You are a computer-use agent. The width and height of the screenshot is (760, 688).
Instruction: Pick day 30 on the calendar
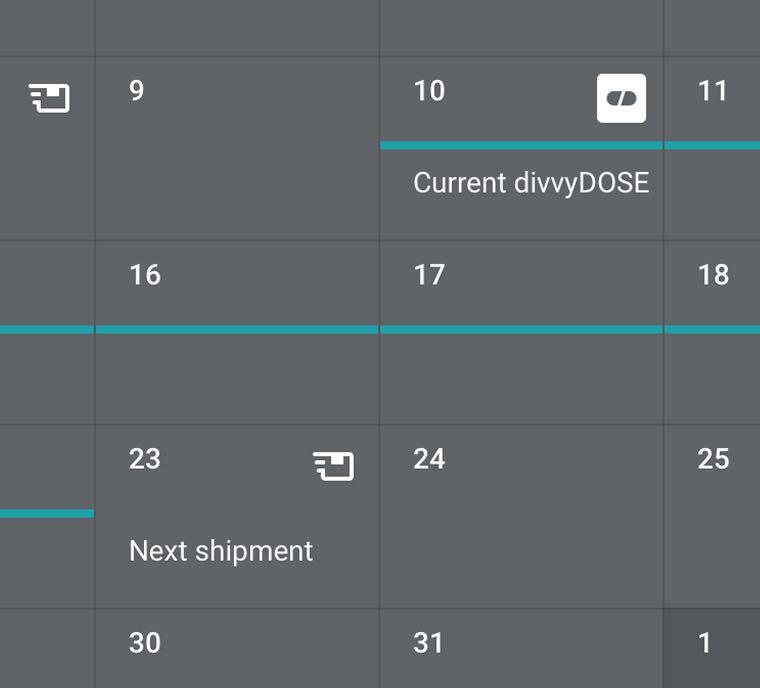coord(145,643)
